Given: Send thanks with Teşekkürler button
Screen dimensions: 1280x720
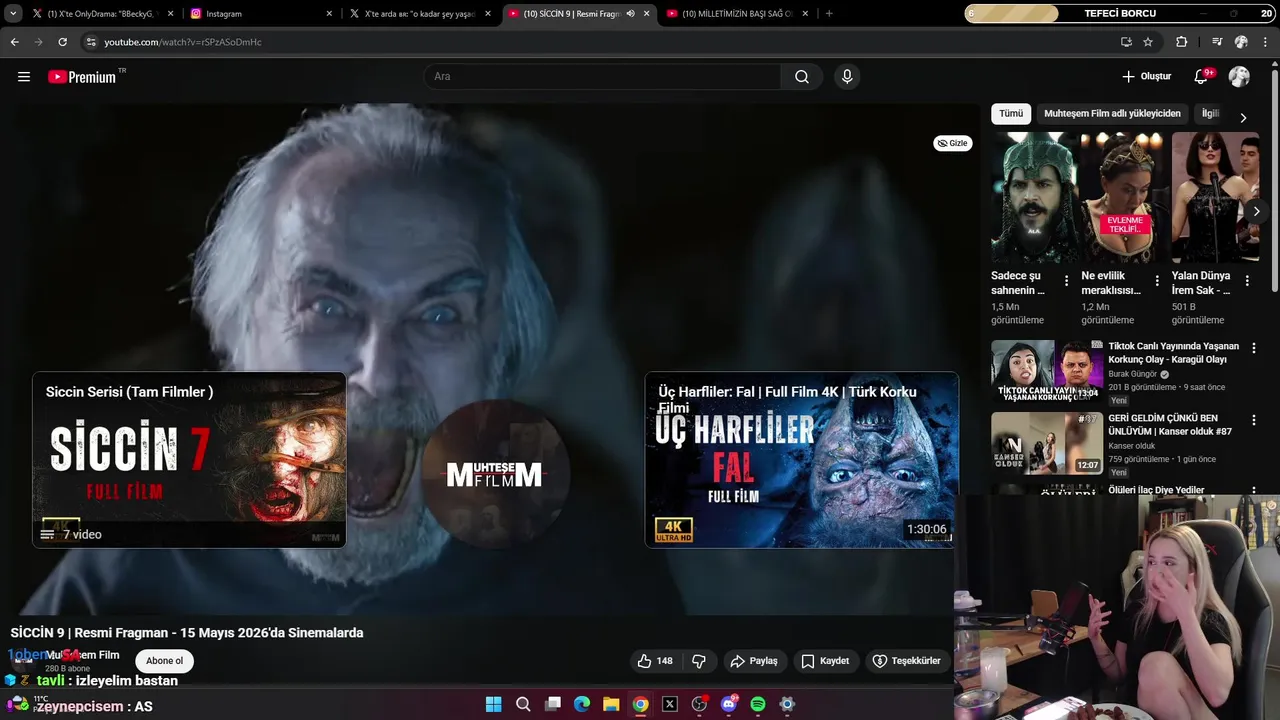Looking at the screenshot, I should (x=906, y=661).
